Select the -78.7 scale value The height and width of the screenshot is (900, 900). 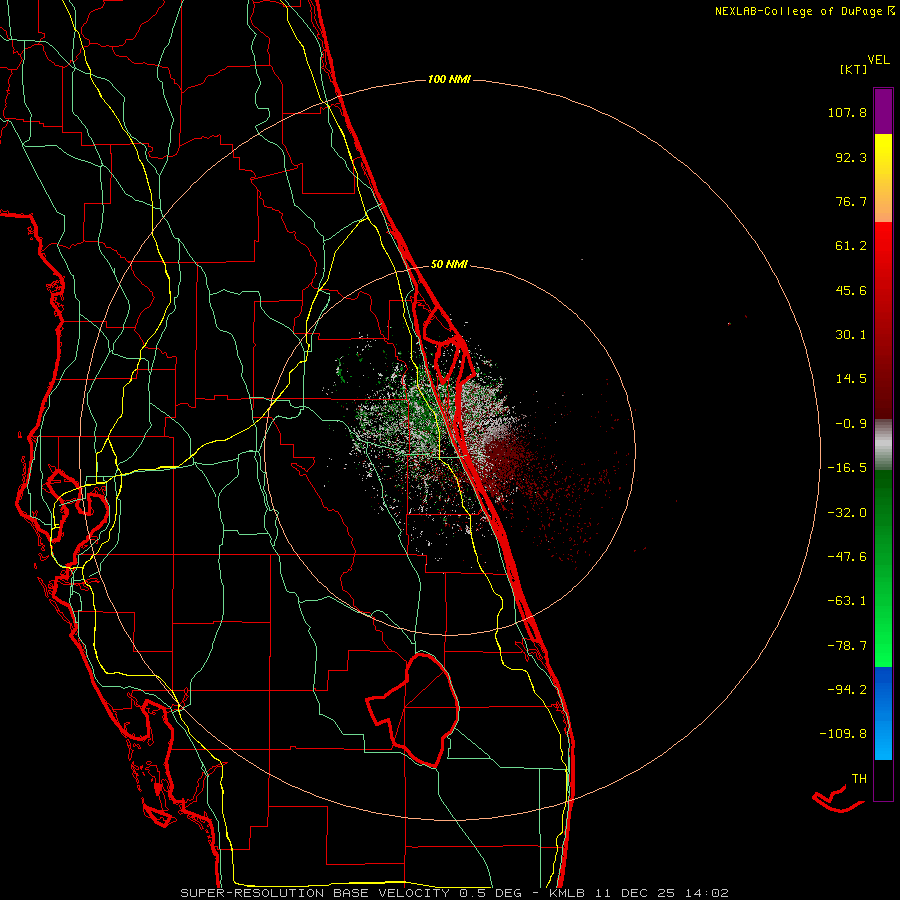(x=847, y=646)
